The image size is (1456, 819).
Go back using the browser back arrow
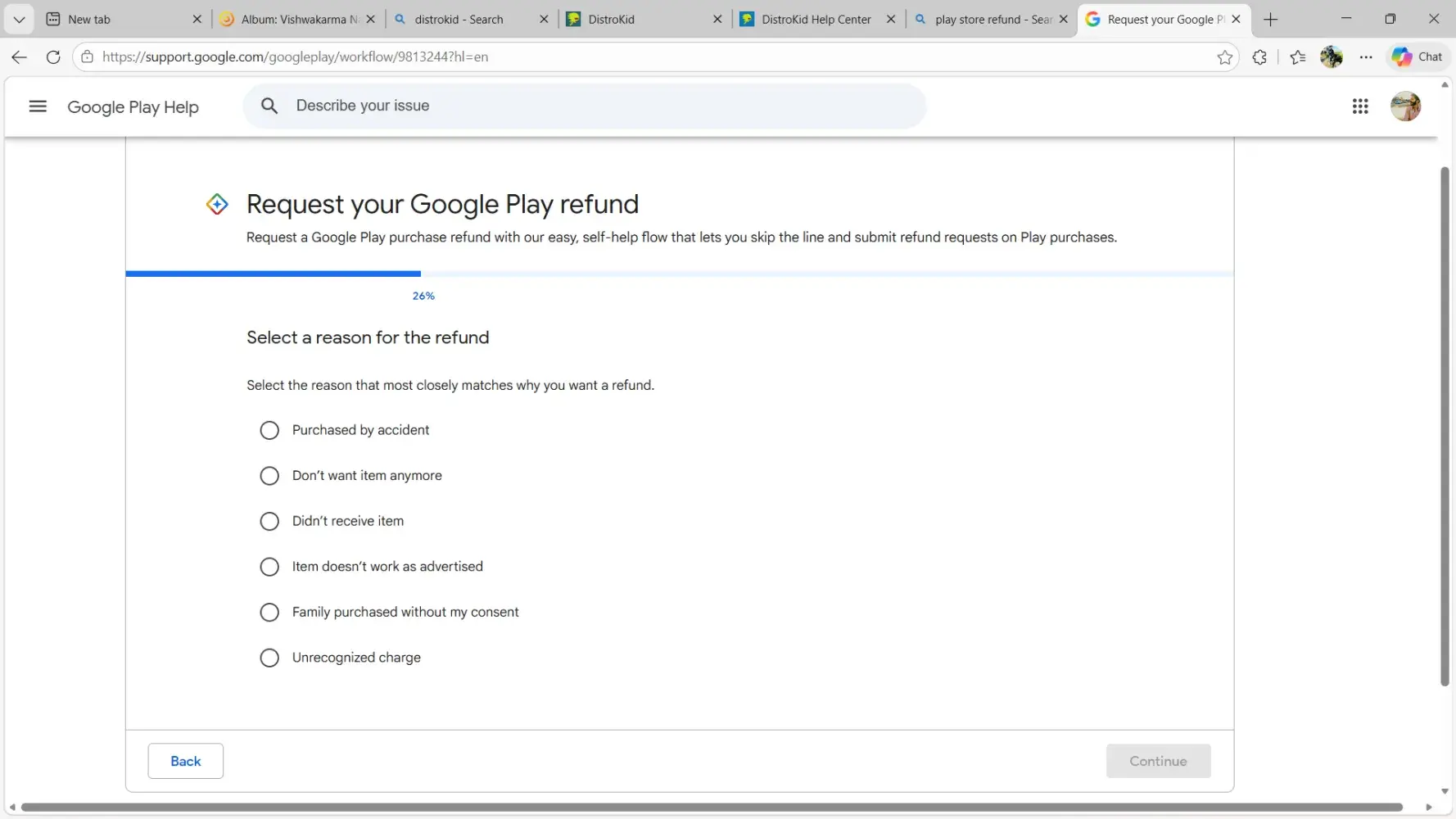point(20,57)
